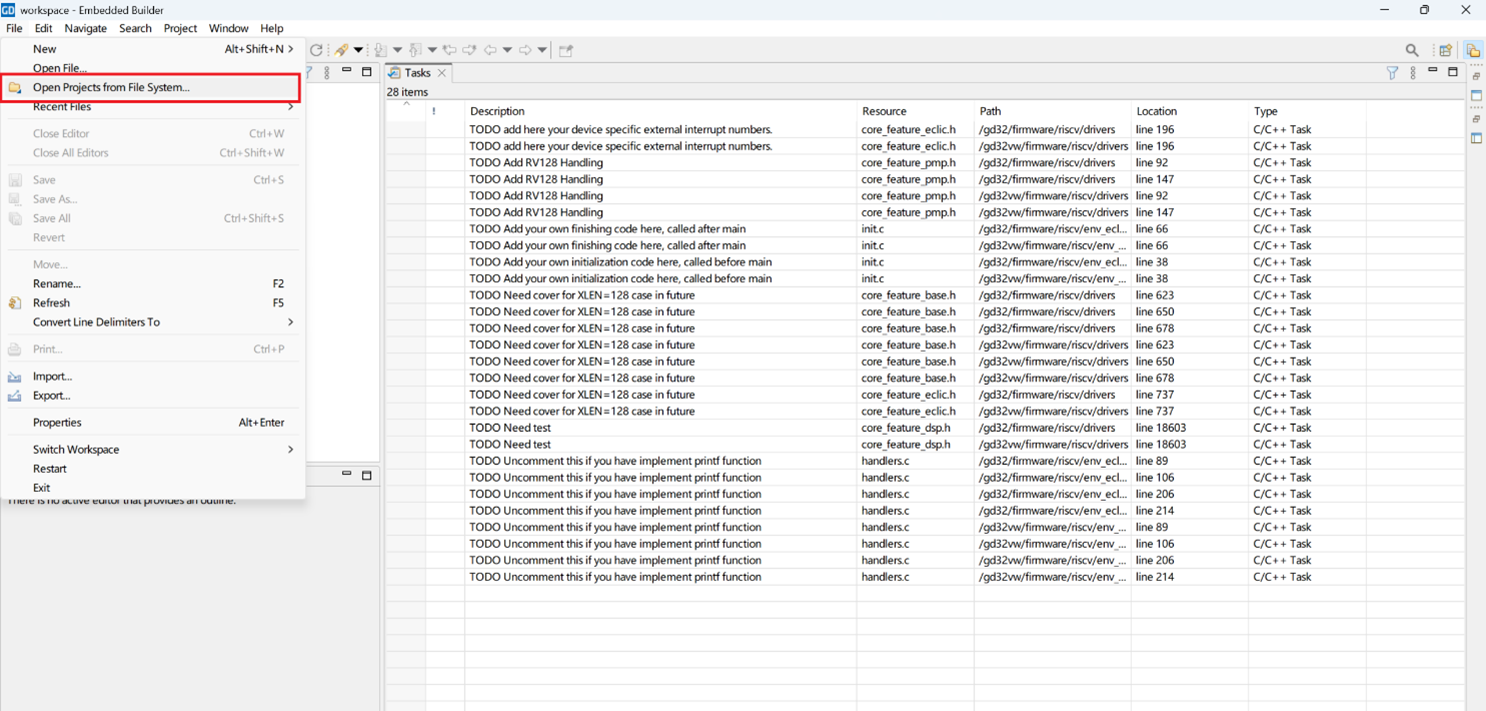Sort tasks by the Resource column header
Screen dimensions: 1486x711
[x=884, y=111]
